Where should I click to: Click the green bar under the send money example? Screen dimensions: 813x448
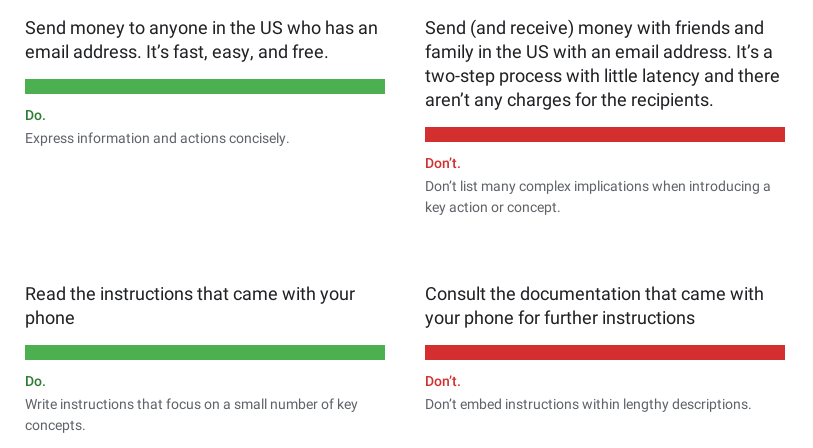(205, 87)
